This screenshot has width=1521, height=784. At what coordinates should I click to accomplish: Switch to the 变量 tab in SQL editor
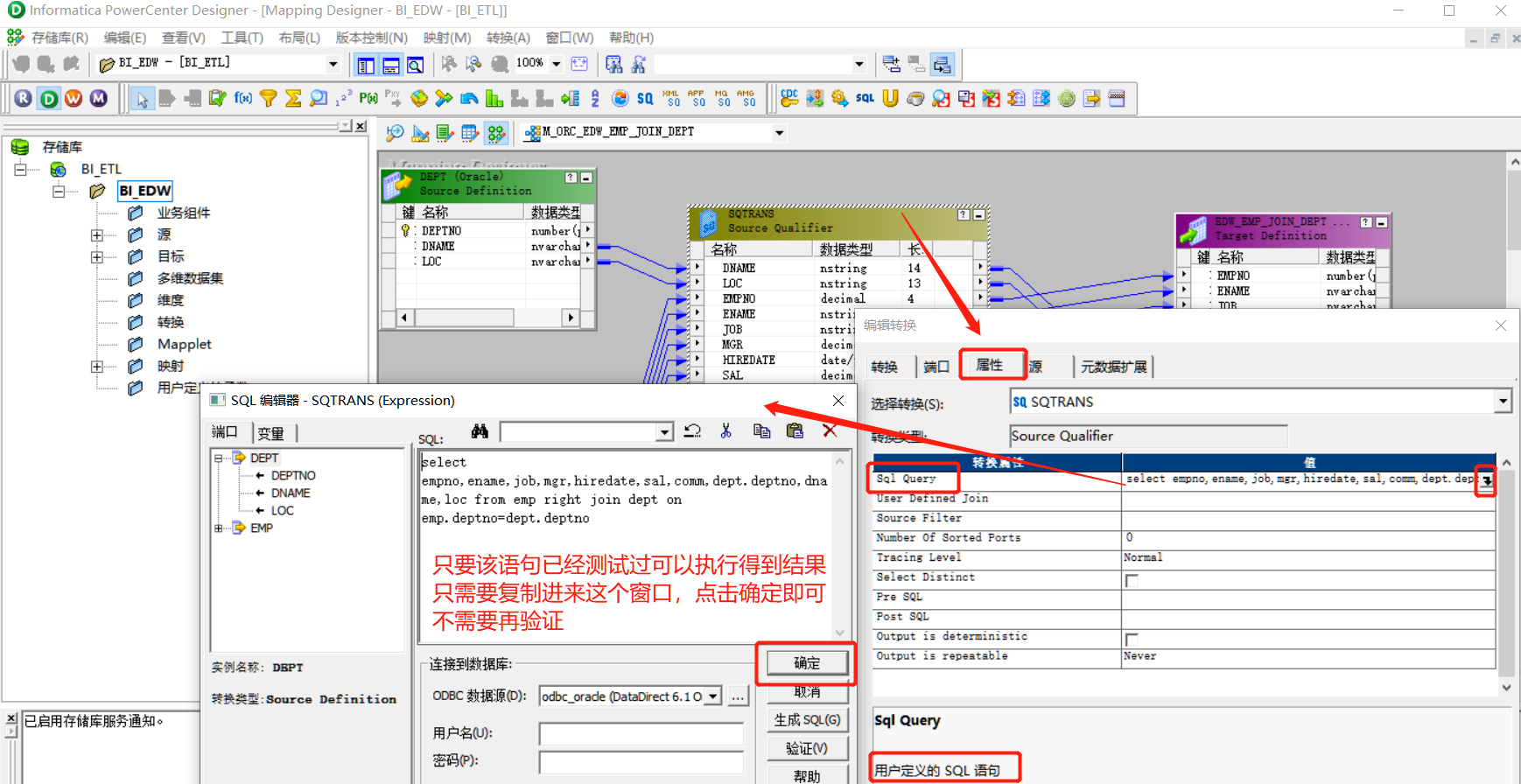point(271,433)
